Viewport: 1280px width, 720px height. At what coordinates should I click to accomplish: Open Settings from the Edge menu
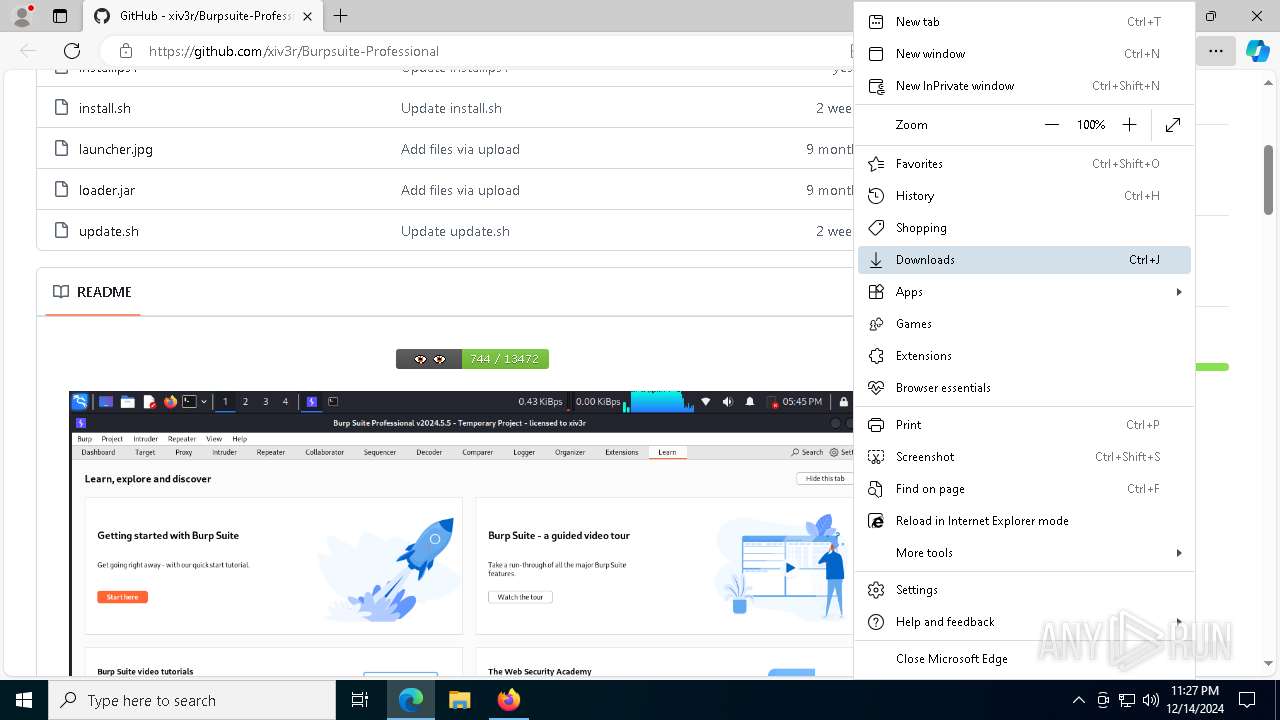tap(1024, 590)
